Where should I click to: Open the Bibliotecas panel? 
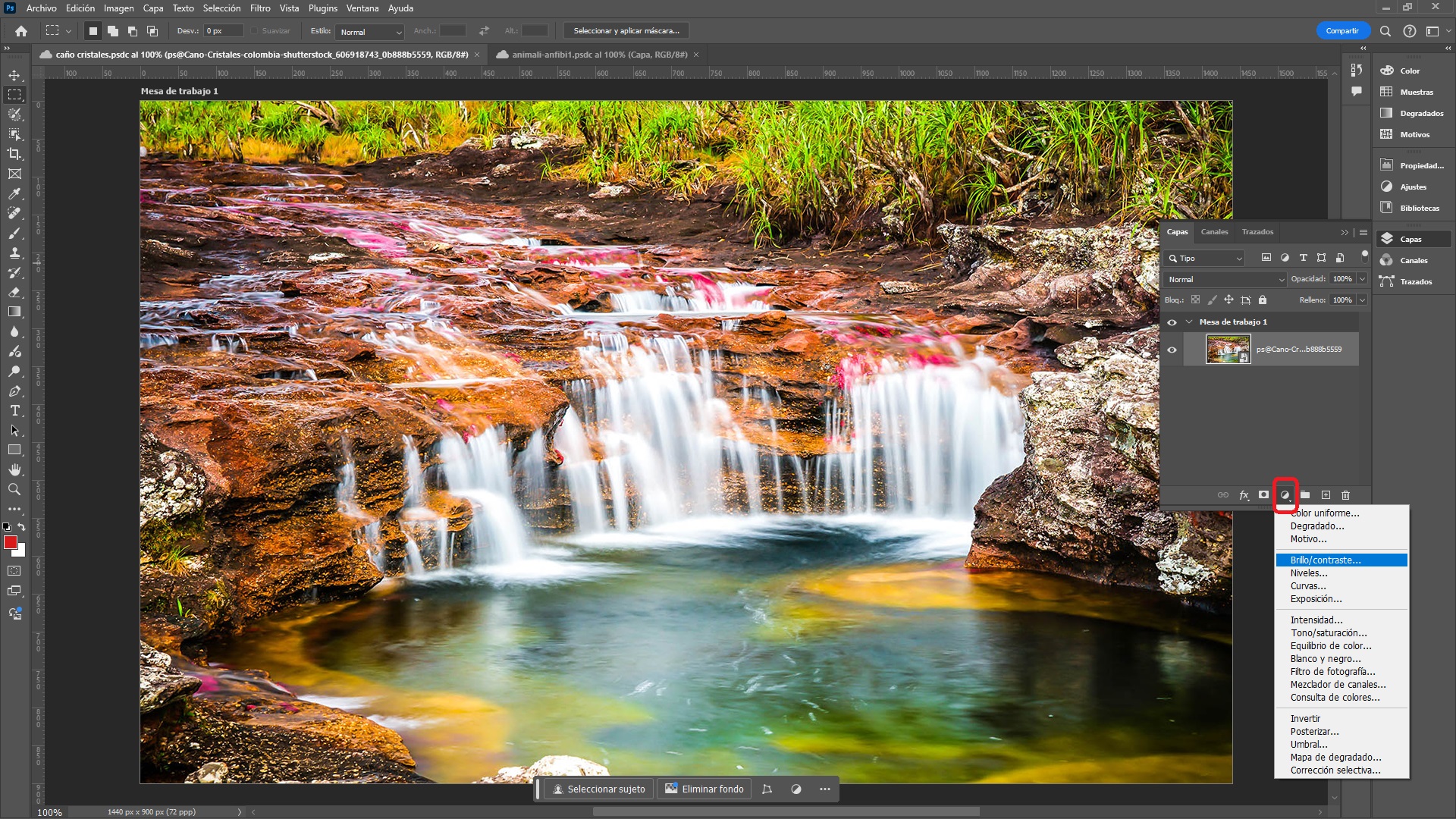[1412, 208]
